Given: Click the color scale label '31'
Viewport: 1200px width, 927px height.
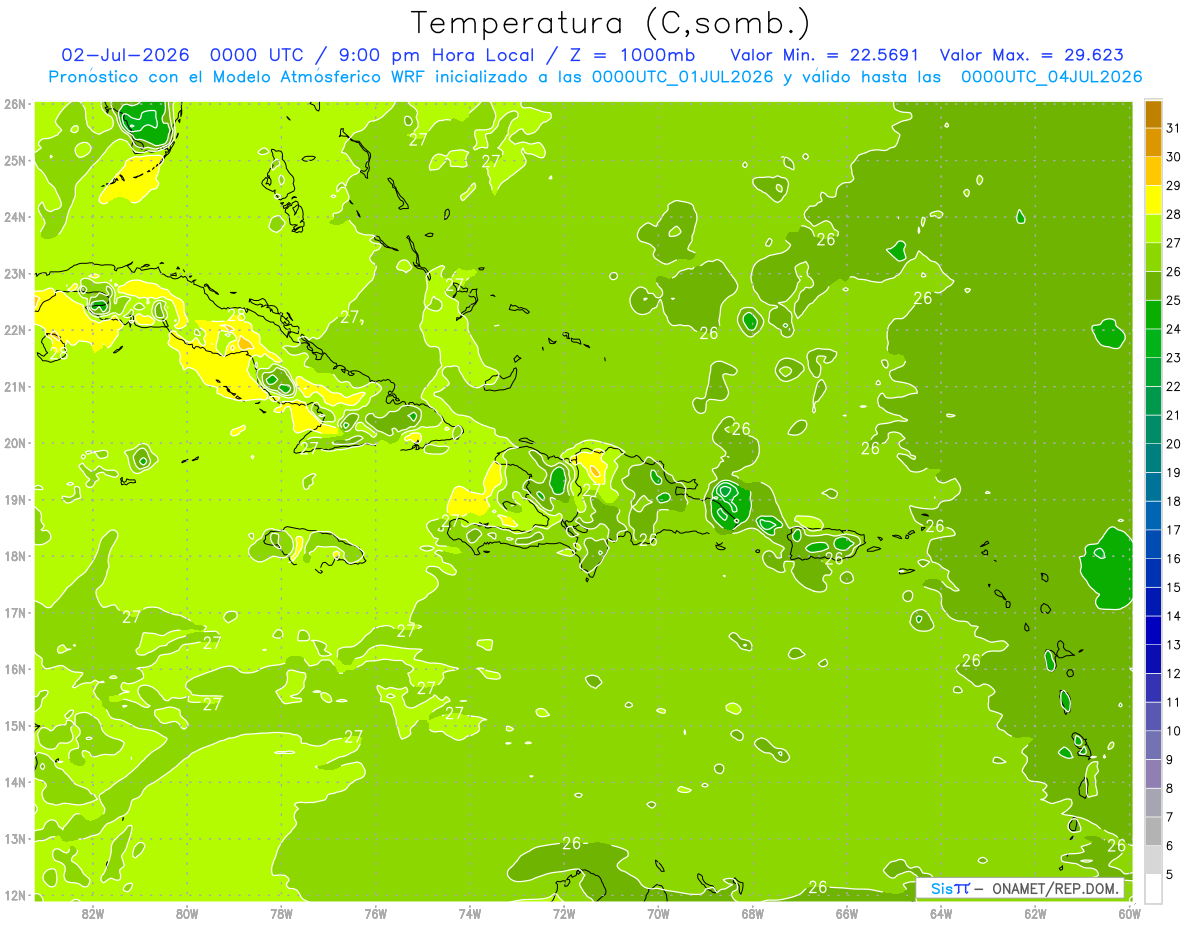Looking at the screenshot, I should [x=1174, y=128].
